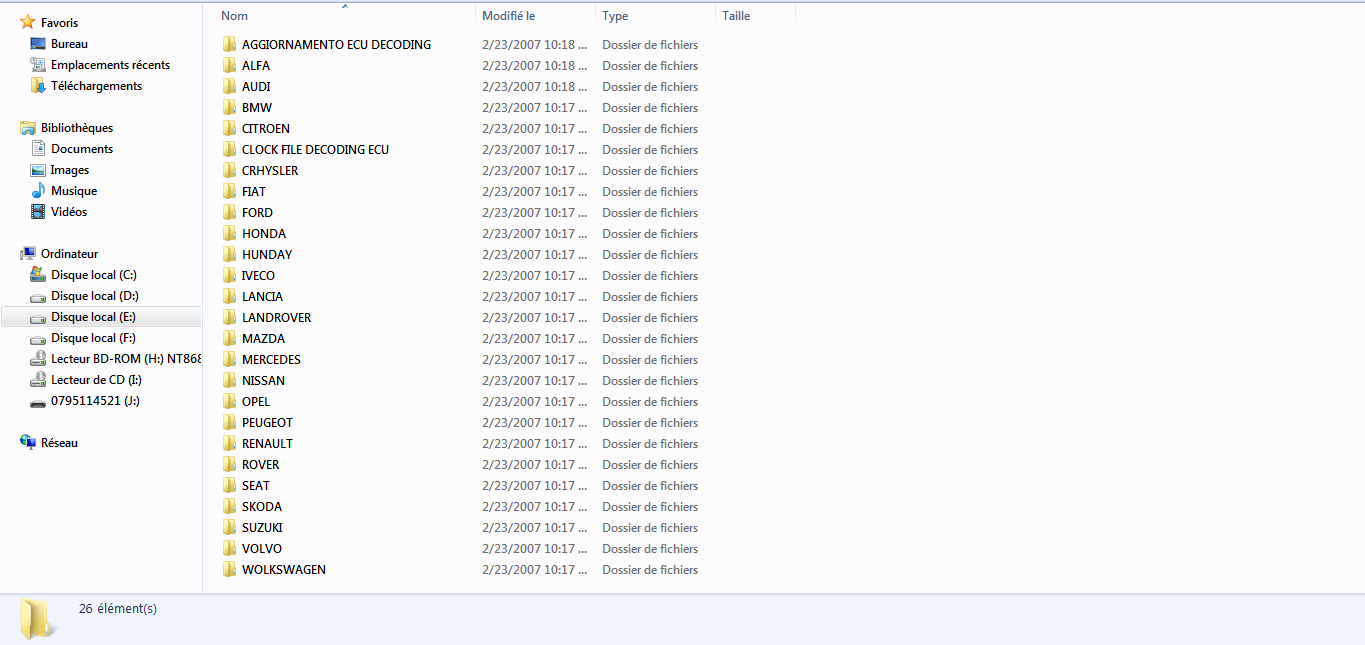This screenshot has height=645, width=1365.
Task: Click the CITROEN folder icon
Action: (x=229, y=128)
